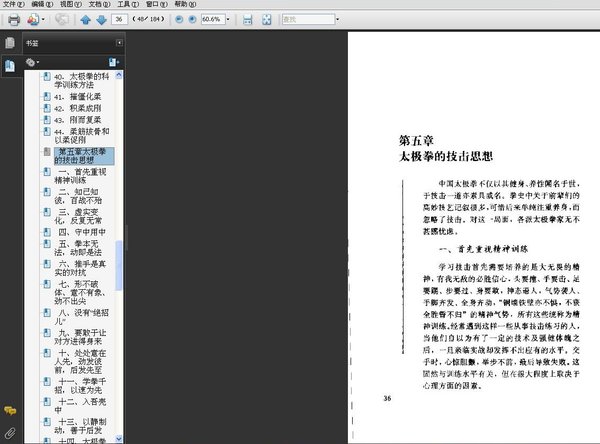The width and height of the screenshot is (600, 444).
Task: Open the 工具 menu
Action: pos(128,4)
